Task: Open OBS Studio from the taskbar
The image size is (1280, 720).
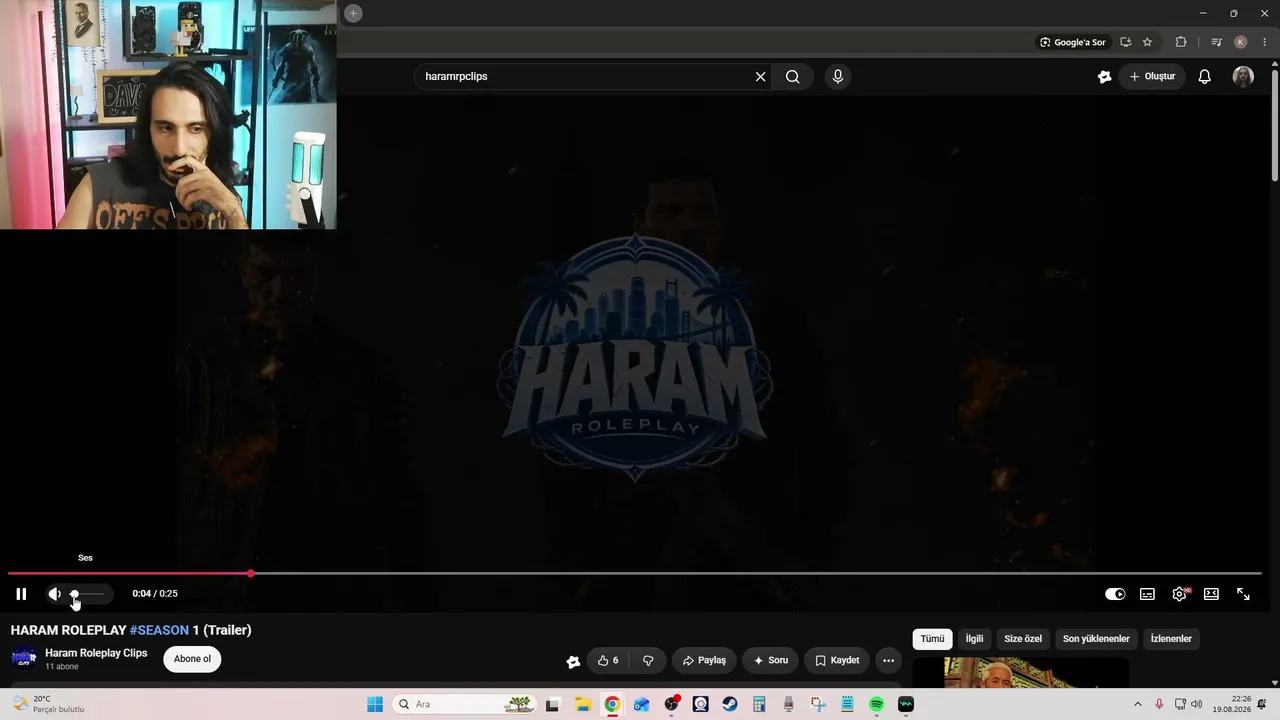Action: (x=671, y=704)
